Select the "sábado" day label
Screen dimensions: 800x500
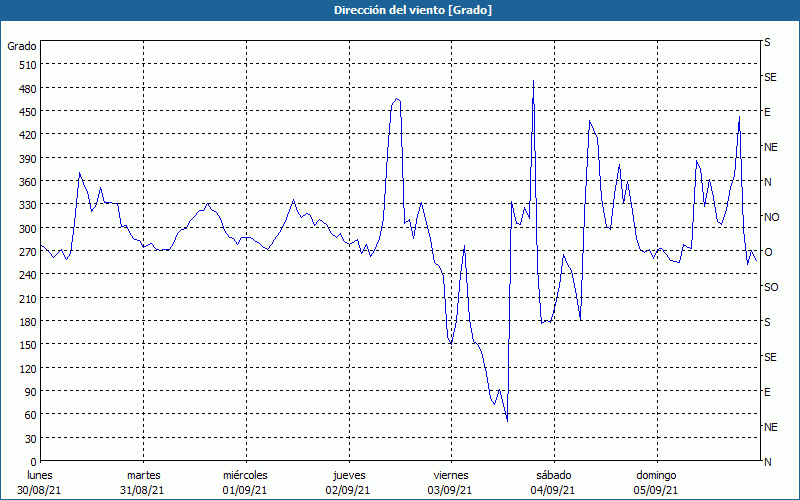(554, 475)
